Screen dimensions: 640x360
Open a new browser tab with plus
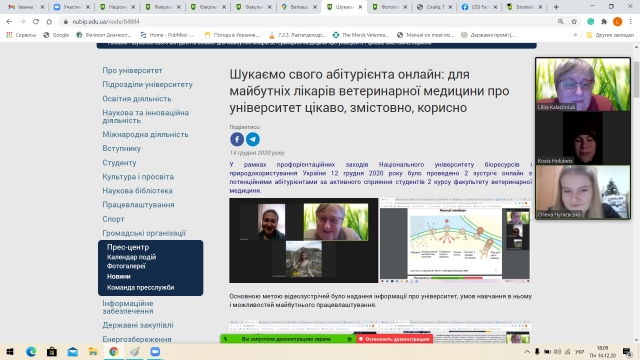[556, 7]
